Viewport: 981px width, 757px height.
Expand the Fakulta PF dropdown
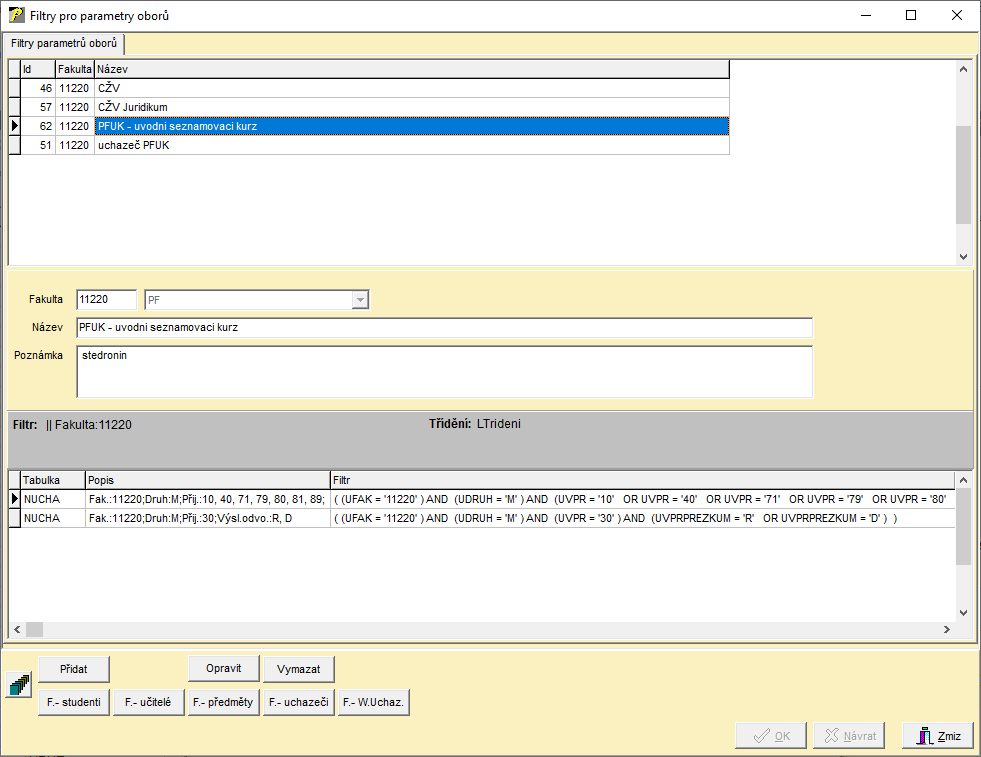coord(360,300)
